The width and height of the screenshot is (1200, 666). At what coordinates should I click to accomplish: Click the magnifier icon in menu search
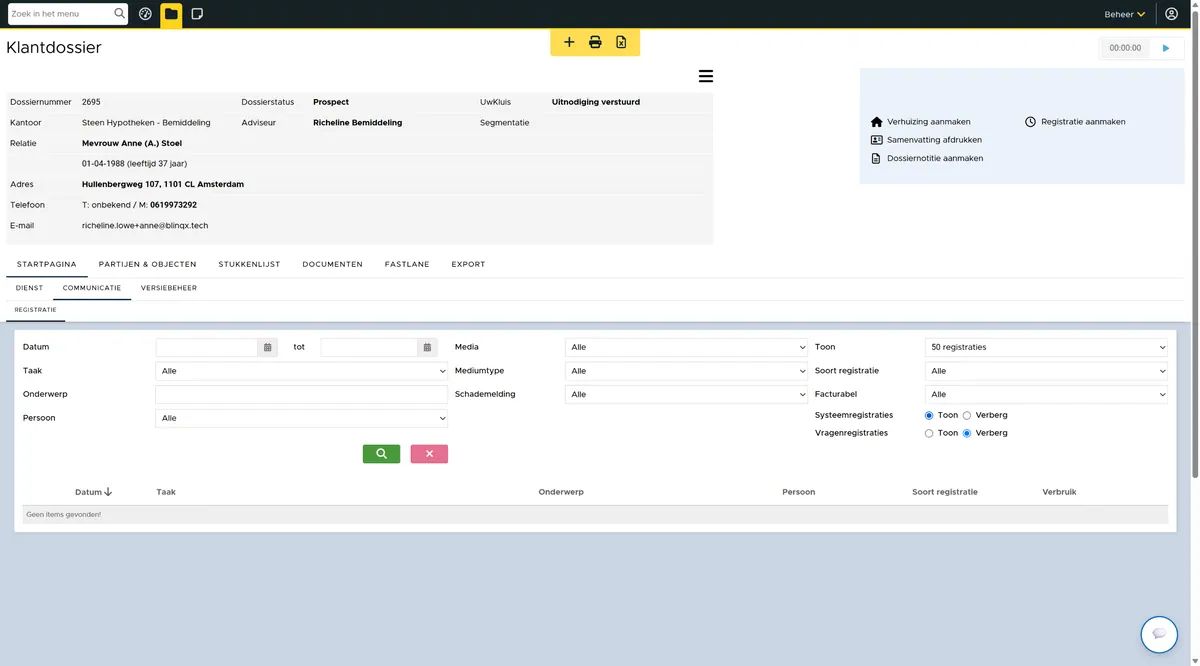click(x=120, y=14)
